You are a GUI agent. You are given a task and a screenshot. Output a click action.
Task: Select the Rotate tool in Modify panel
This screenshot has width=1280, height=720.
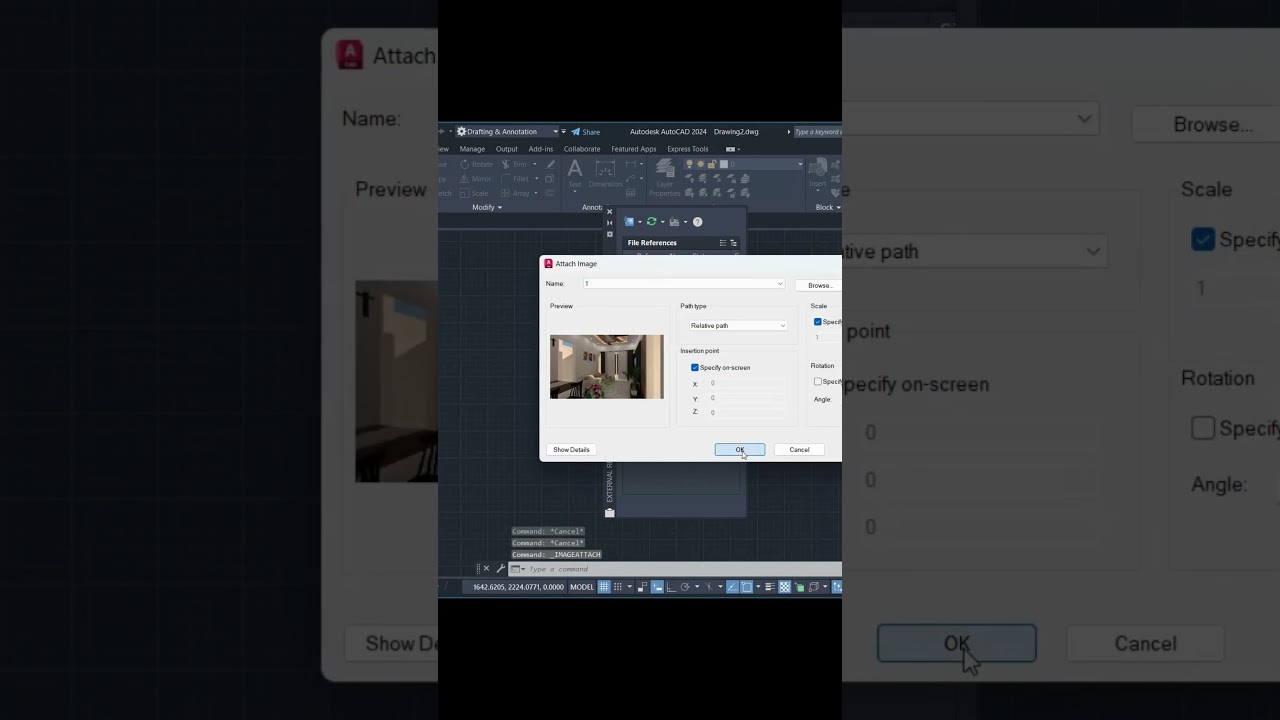(x=477, y=164)
